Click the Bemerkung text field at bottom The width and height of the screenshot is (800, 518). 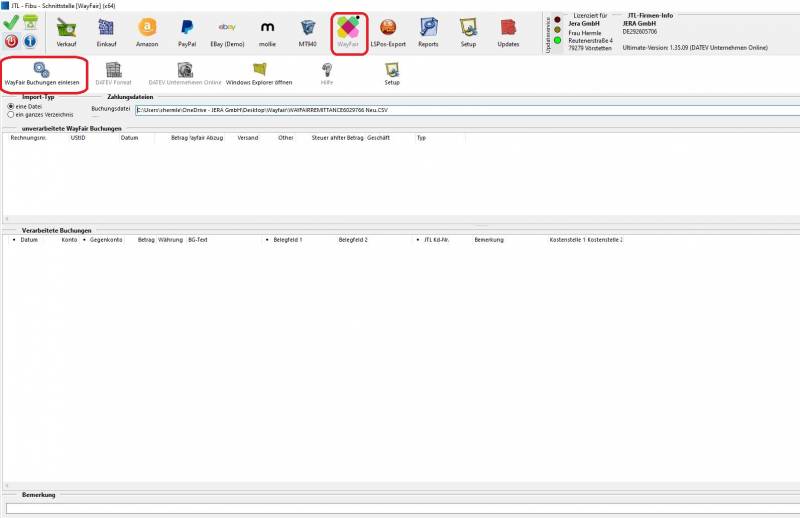(400, 509)
